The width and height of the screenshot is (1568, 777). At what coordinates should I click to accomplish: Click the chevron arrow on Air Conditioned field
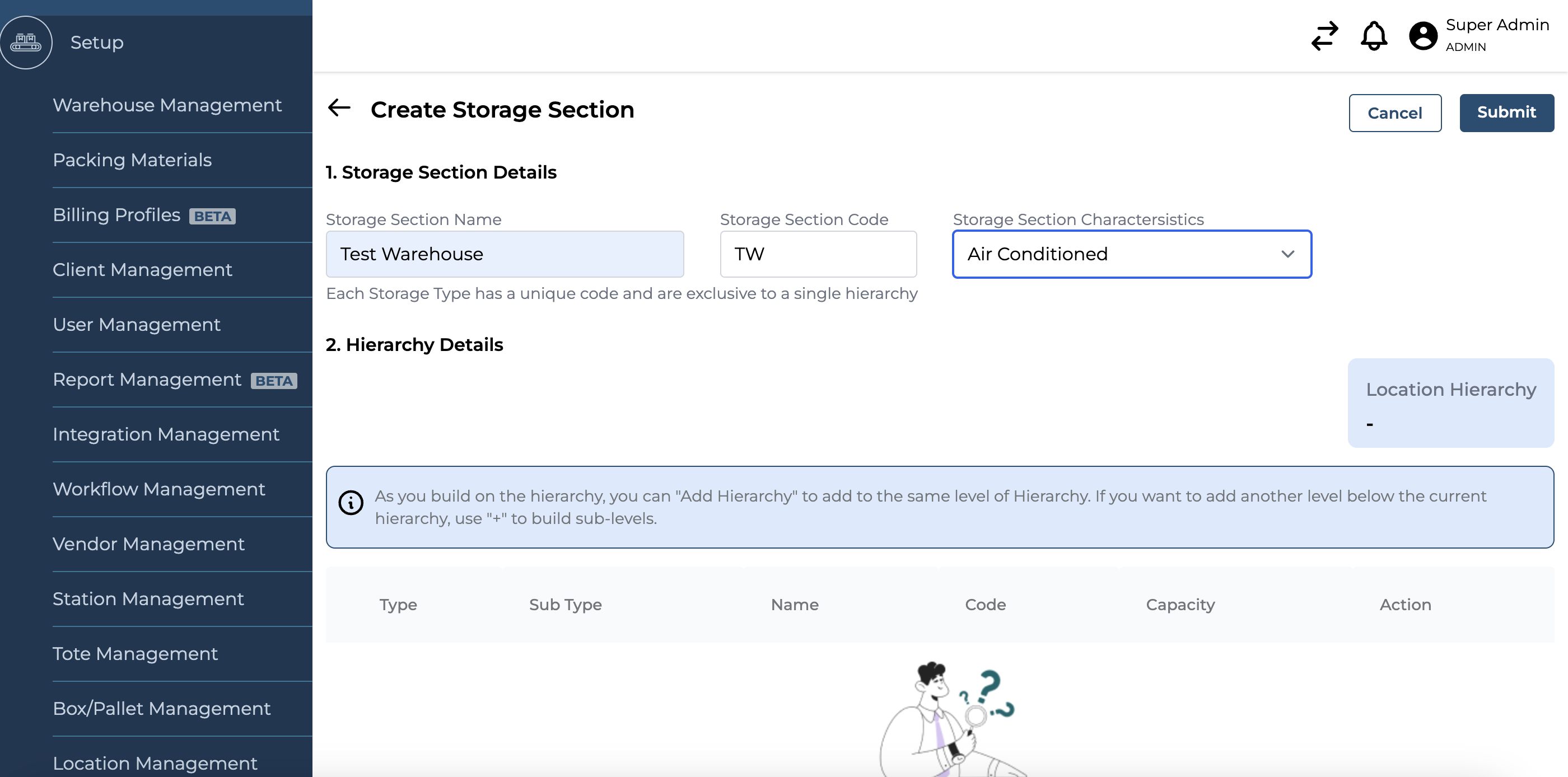tap(1287, 254)
